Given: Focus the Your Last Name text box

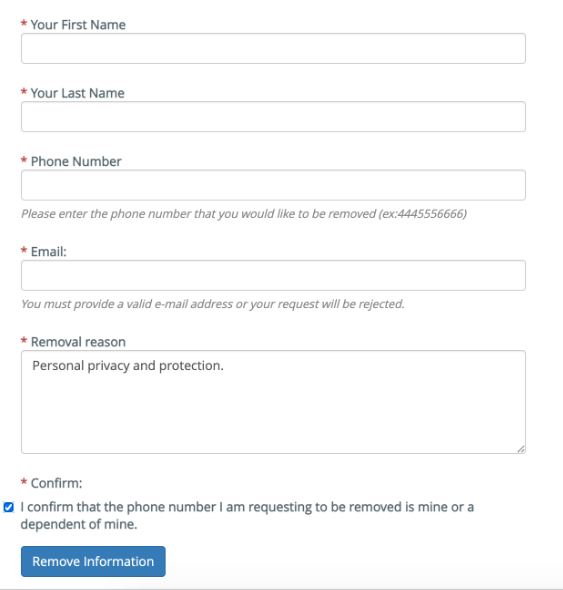Looking at the screenshot, I should [273, 117].
